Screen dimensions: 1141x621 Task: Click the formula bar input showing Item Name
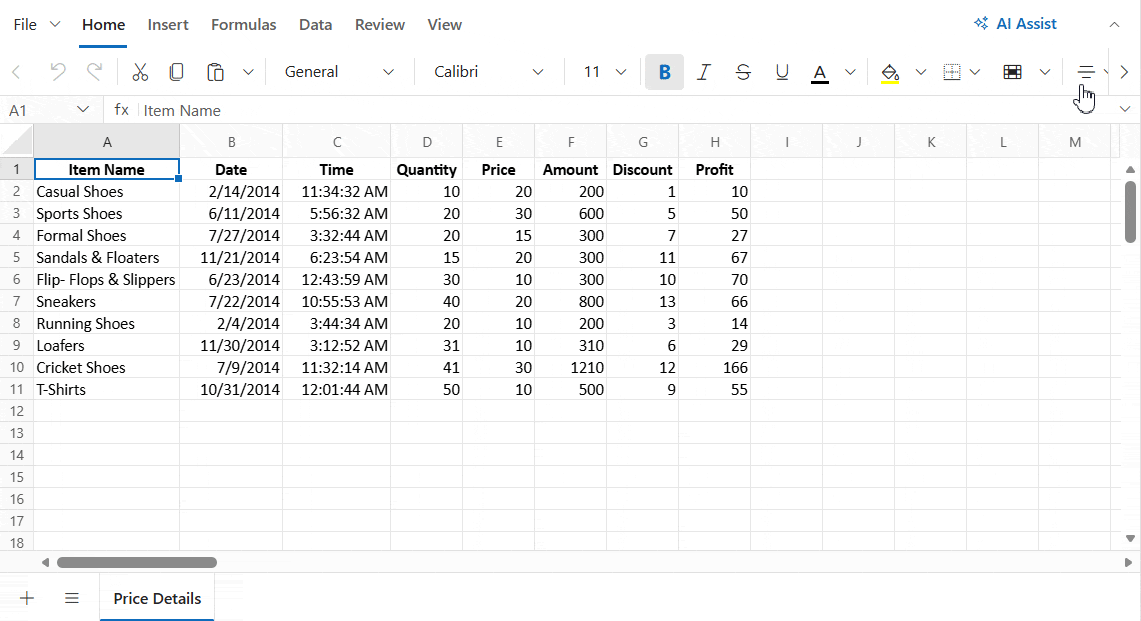[x=626, y=110]
